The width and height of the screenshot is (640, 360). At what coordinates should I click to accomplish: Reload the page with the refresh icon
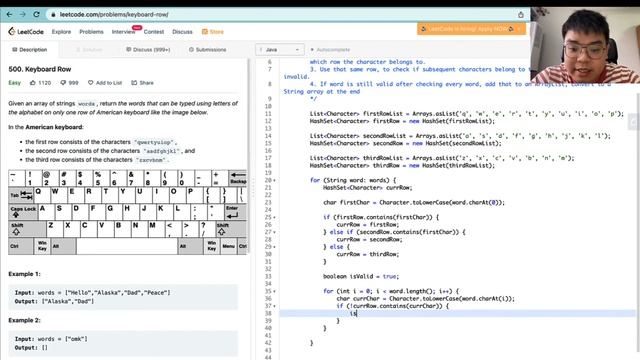coord(36,14)
